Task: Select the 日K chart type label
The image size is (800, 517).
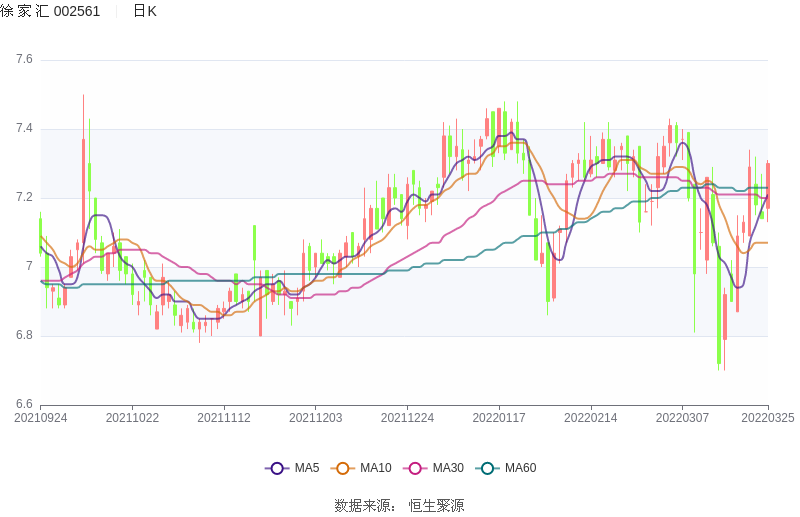Action: [145, 11]
